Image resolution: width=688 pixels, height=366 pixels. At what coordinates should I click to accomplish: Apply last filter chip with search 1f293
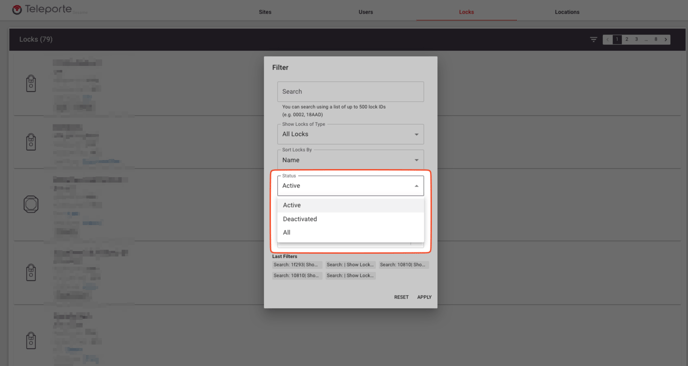click(x=297, y=265)
